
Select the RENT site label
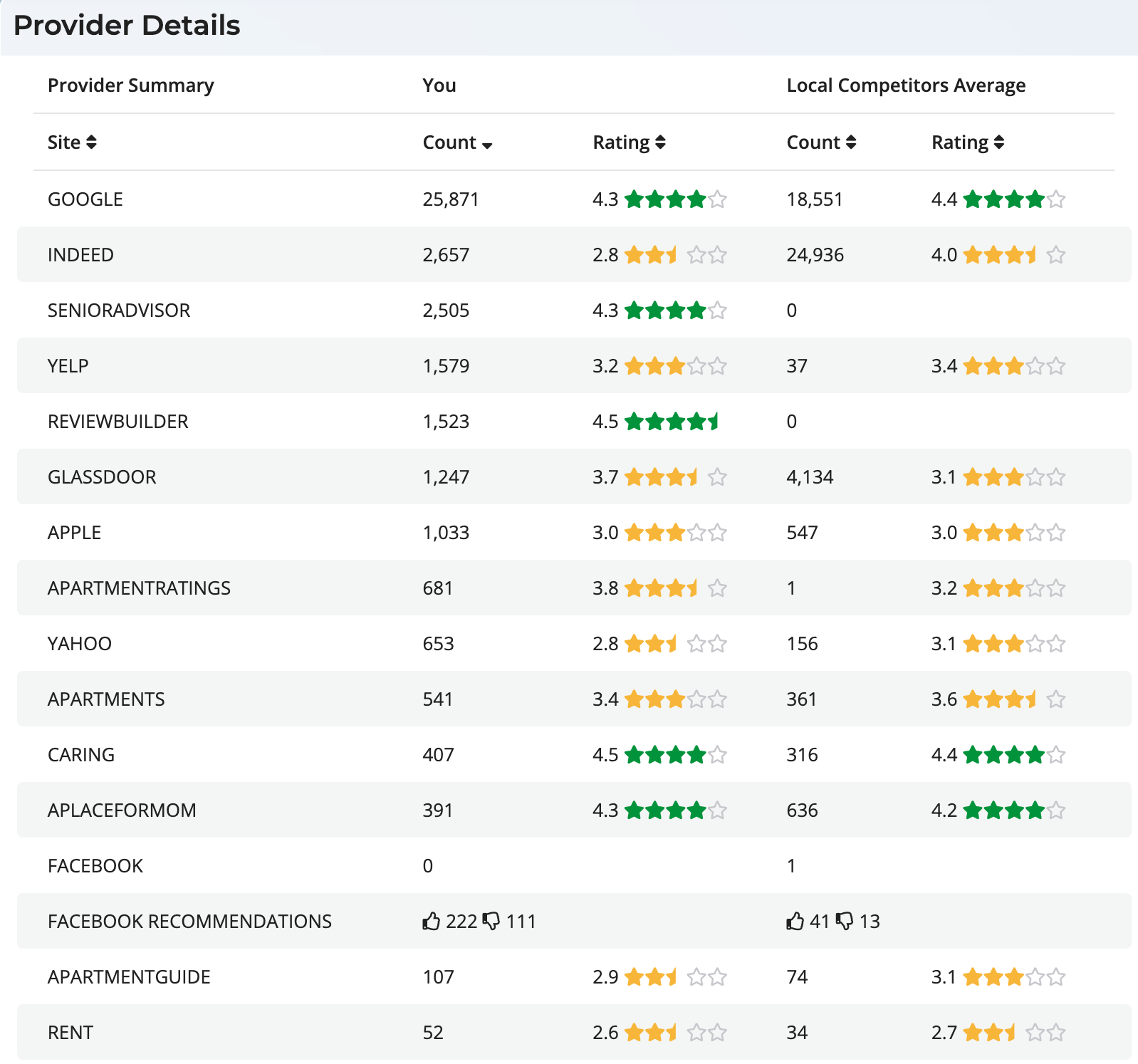[71, 1033]
